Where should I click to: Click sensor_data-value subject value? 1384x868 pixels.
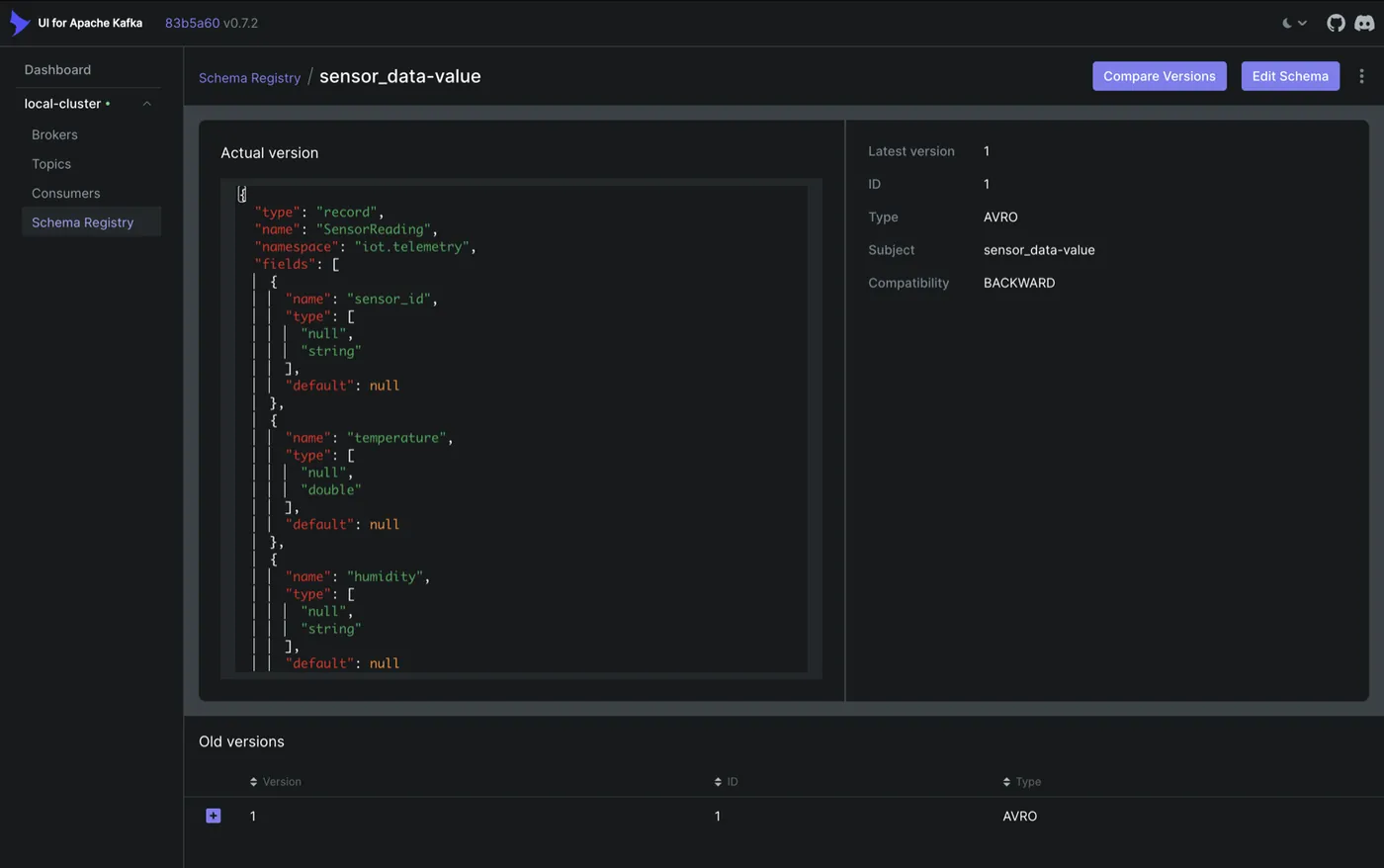(1039, 250)
